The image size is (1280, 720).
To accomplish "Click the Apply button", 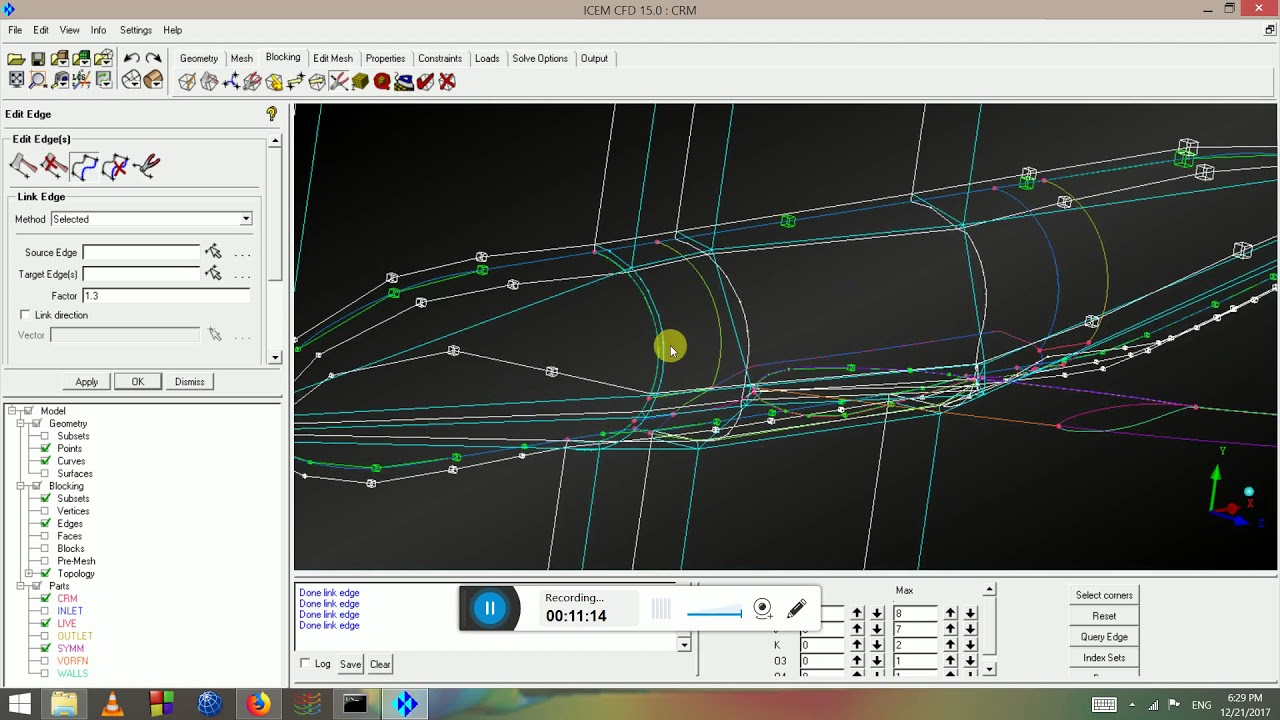I will coord(87,382).
